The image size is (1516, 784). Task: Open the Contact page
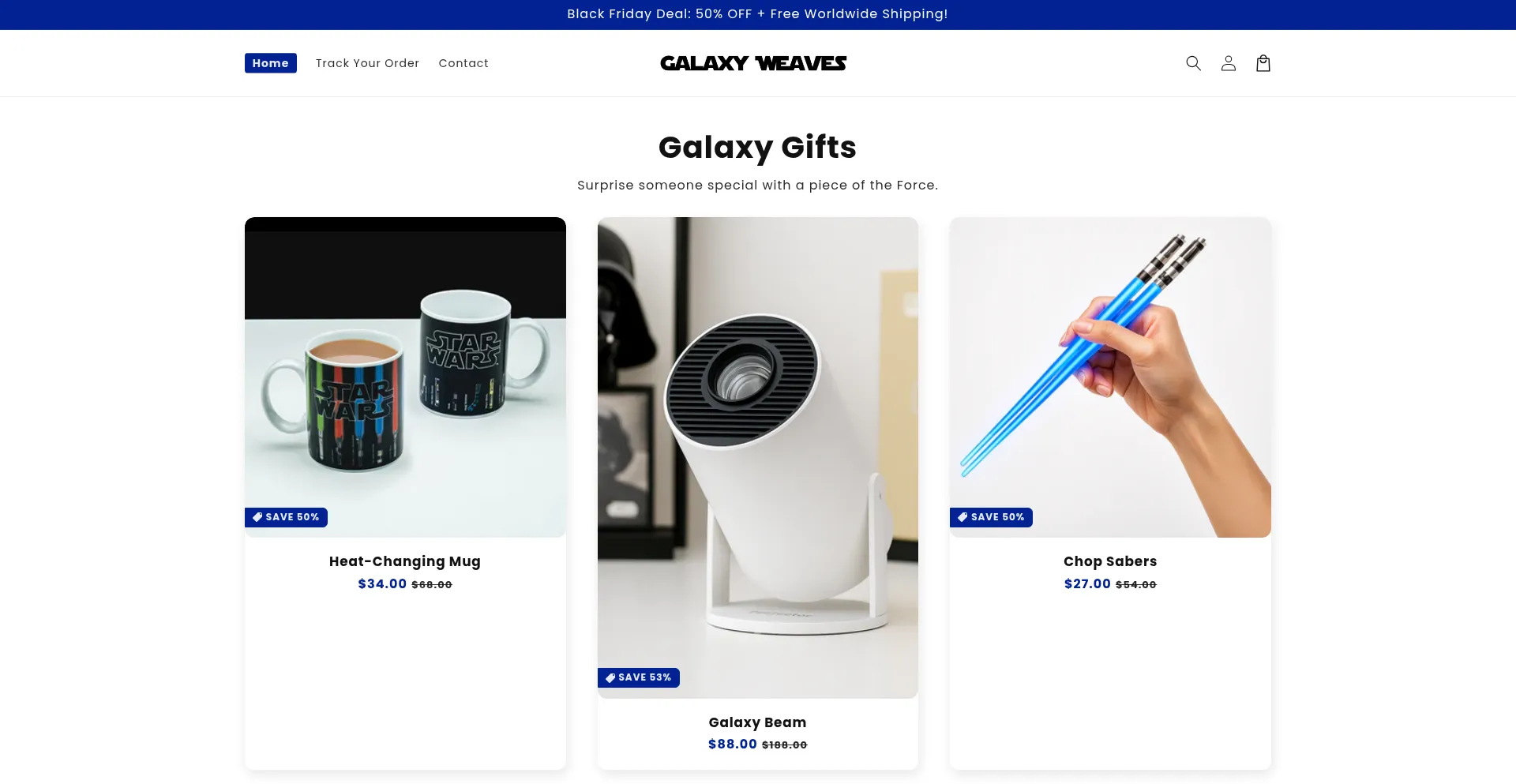tap(463, 63)
